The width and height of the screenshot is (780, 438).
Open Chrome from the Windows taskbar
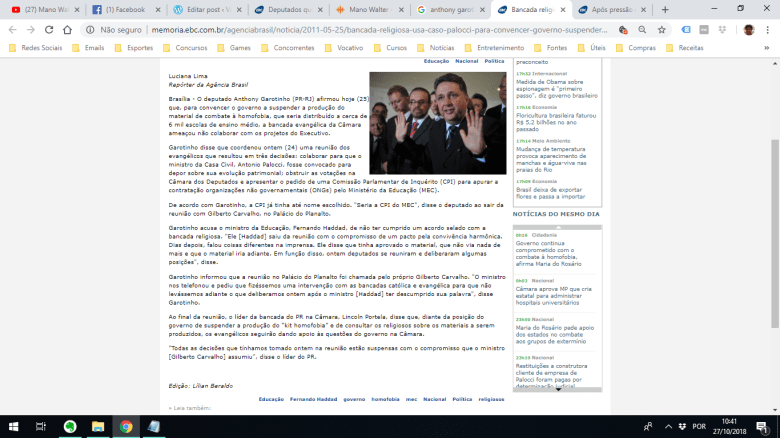125,427
